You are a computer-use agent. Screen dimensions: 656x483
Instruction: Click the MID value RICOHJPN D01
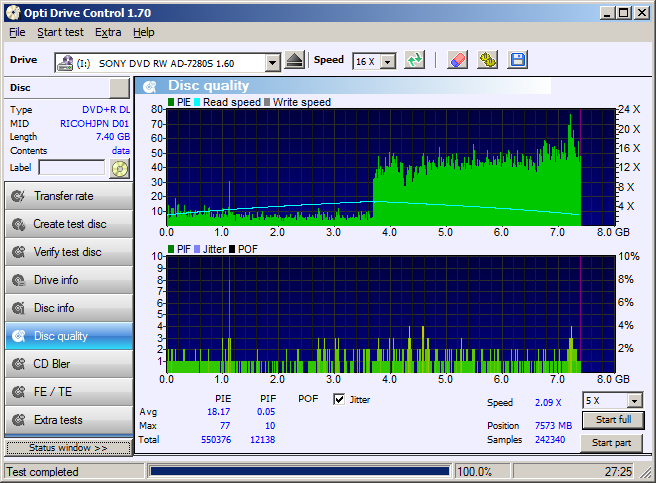[x=95, y=123]
